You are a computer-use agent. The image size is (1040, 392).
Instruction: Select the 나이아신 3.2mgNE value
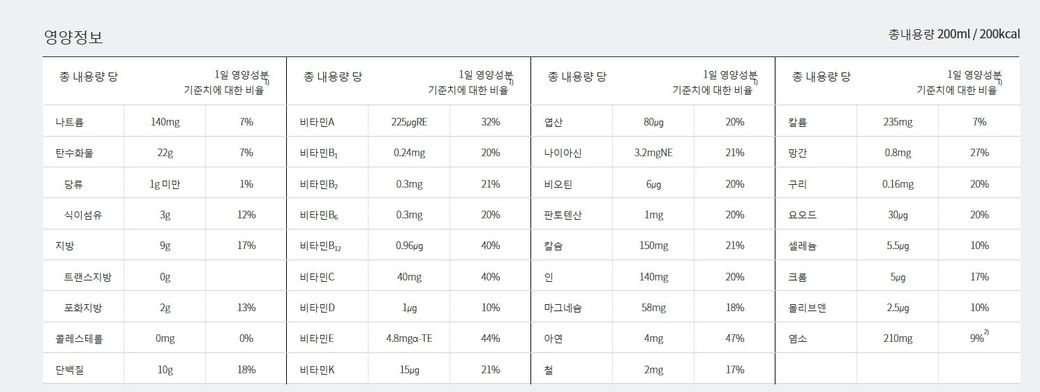[x=653, y=153]
